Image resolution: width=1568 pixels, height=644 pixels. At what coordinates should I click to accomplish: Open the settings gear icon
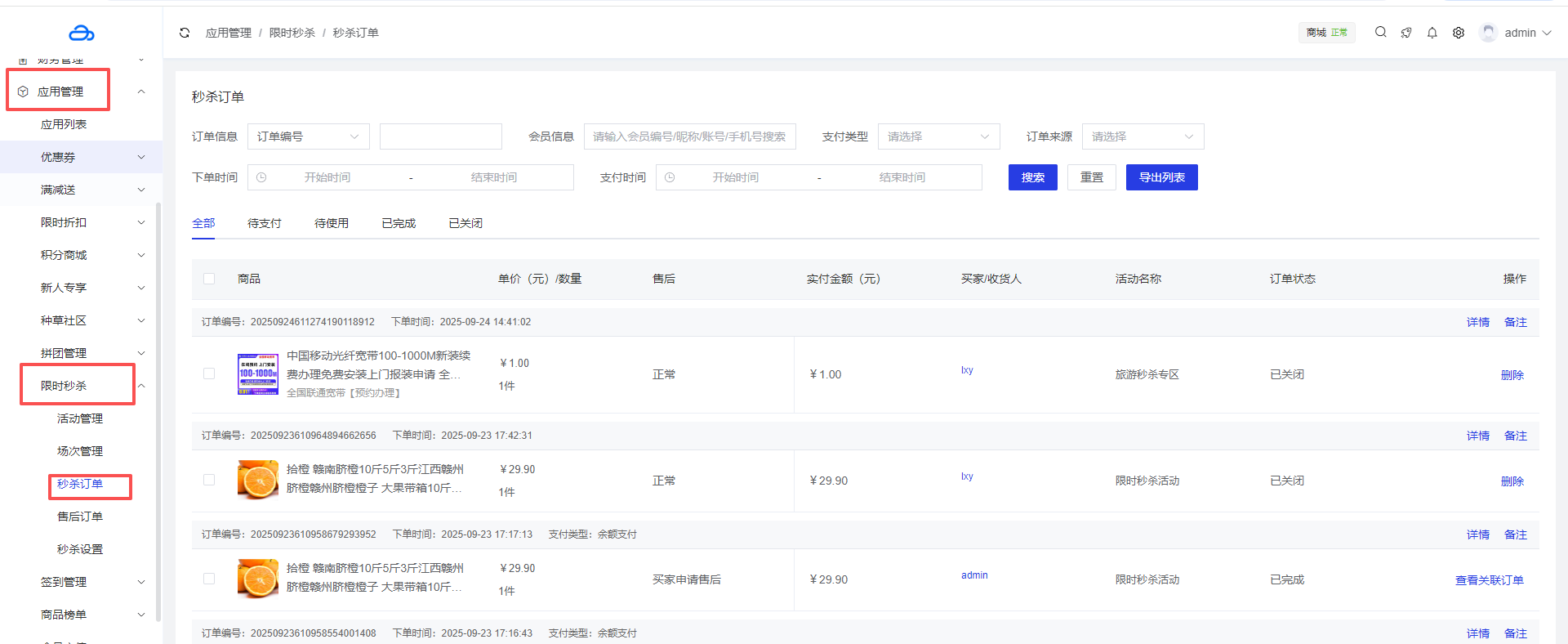click(x=1459, y=33)
